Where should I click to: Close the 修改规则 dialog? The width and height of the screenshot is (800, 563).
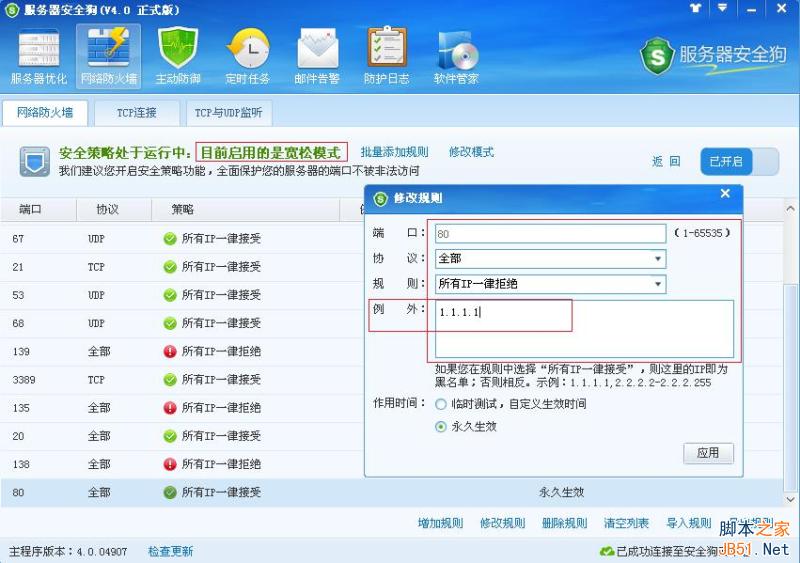[x=725, y=194]
